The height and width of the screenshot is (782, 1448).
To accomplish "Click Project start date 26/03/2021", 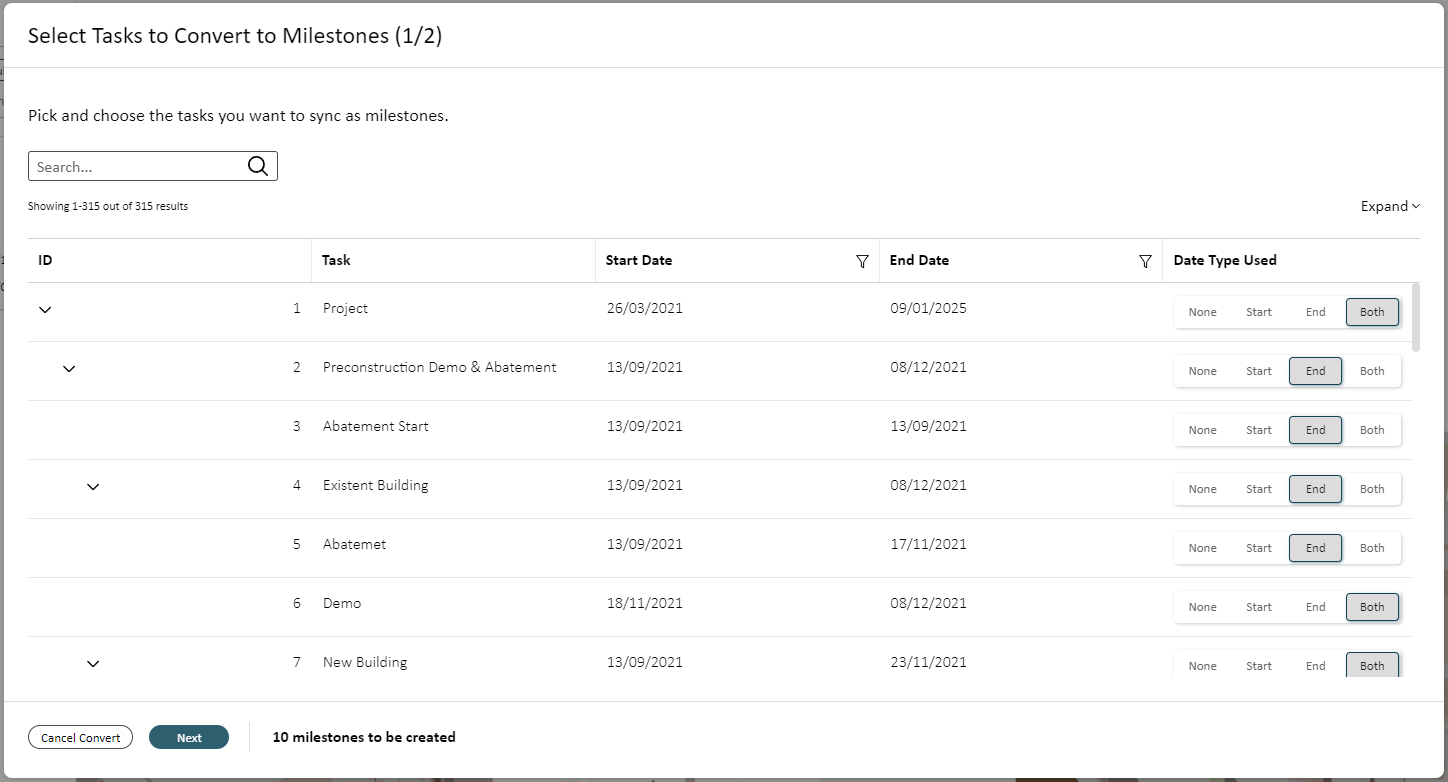I will pos(644,308).
